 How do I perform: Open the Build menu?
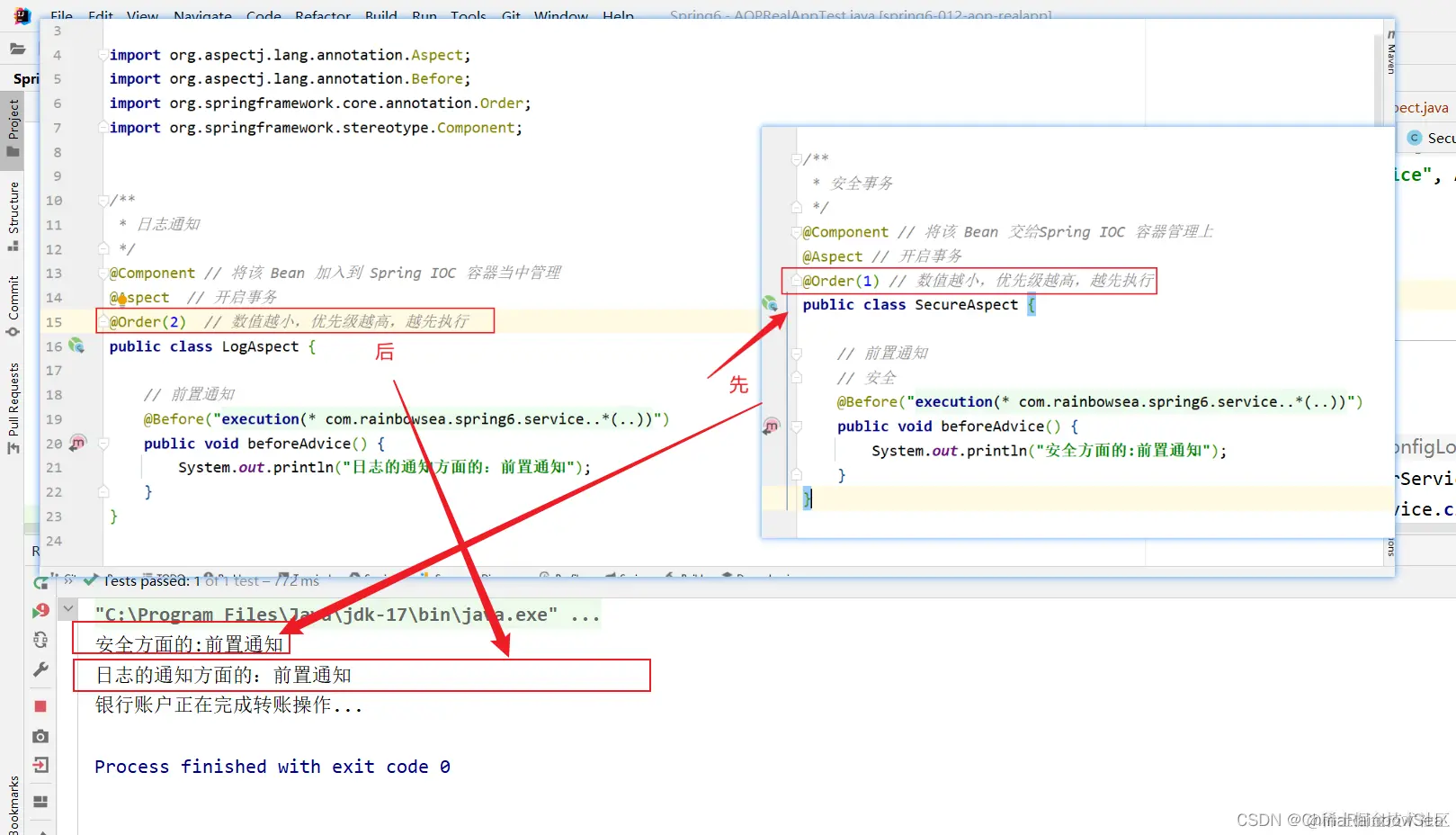(381, 16)
